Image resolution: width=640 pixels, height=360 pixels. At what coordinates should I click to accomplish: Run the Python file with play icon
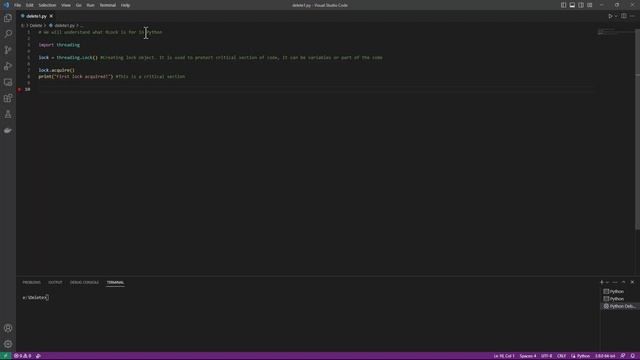(x=610, y=16)
